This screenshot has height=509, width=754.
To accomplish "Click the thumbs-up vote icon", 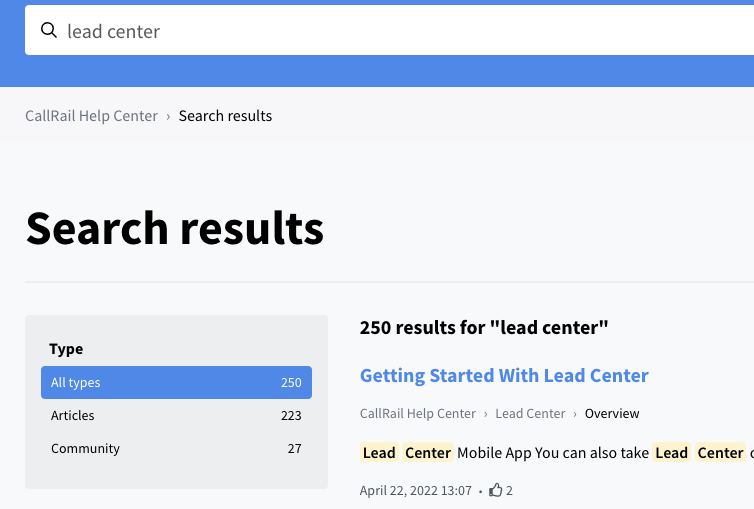I will tap(495, 490).
